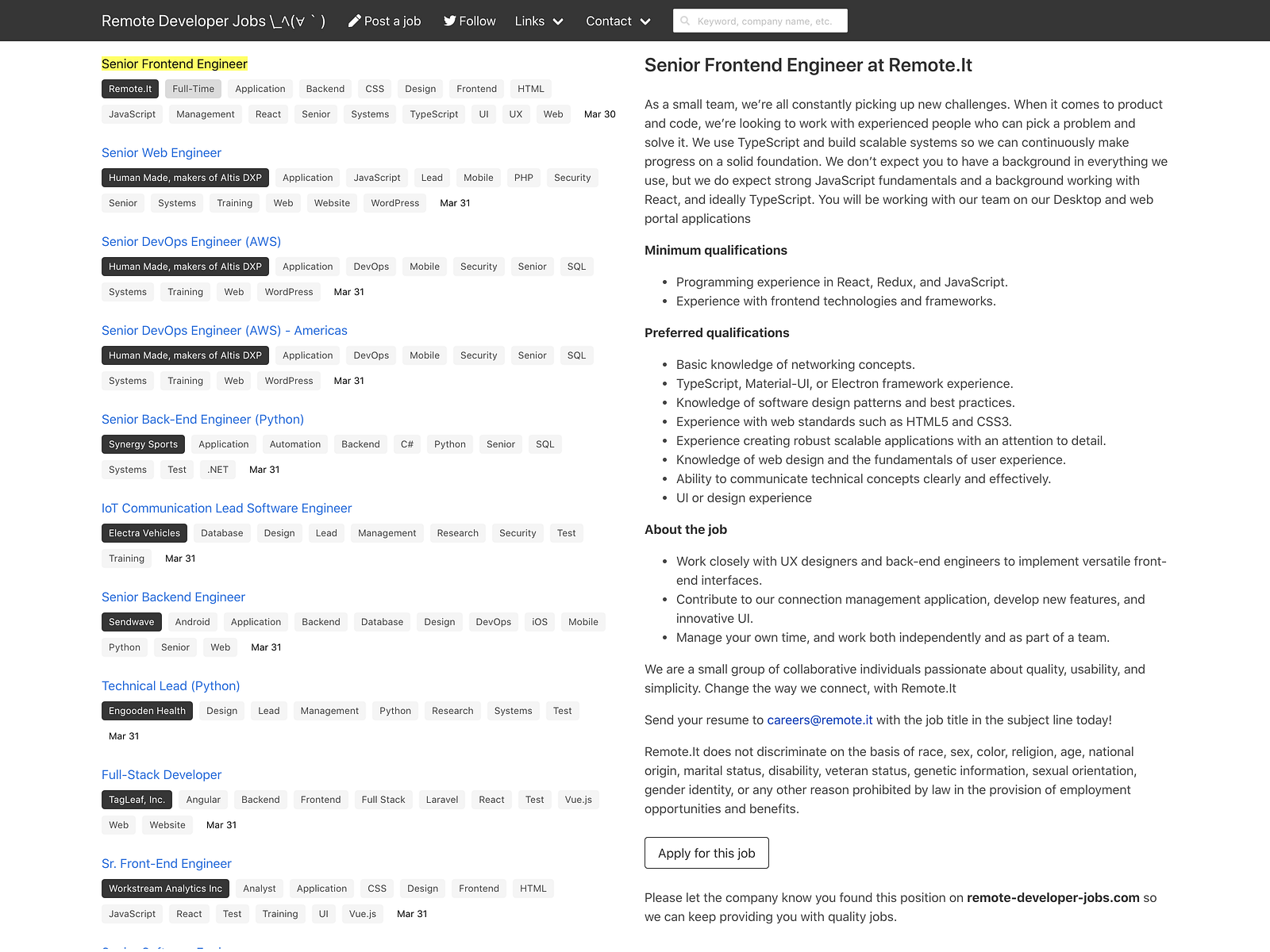Select the highlighted Senior Frontend Engineer title
The width and height of the screenshot is (1270, 952).
(175, 63)
